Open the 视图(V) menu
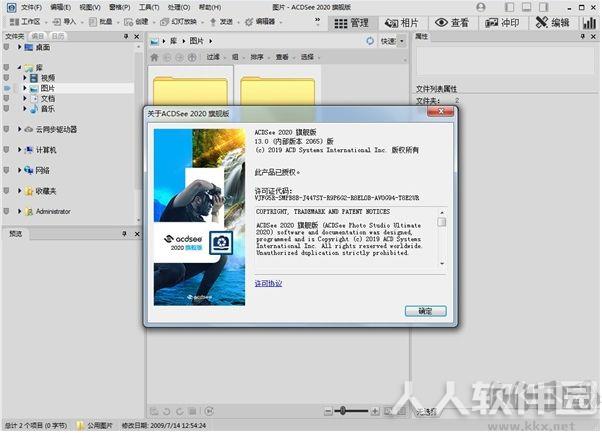Screen dimensions: 602x433 [90, 7]
